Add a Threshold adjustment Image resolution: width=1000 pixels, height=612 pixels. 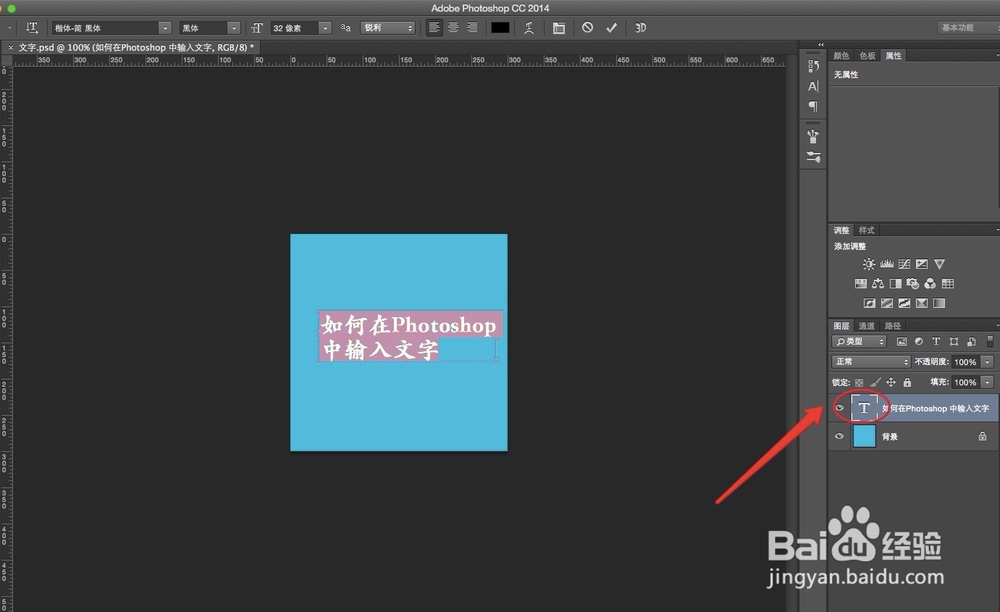[904, 303]
